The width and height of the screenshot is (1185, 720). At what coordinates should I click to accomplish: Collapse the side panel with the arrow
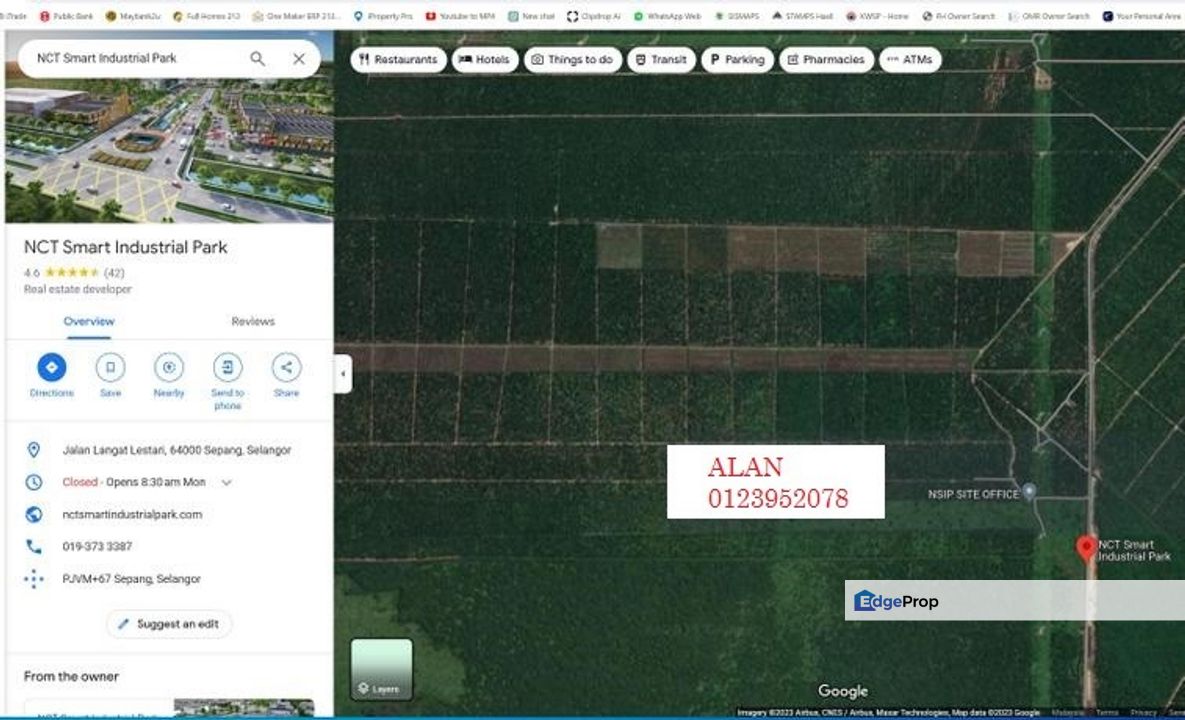[x=343, y=373]
